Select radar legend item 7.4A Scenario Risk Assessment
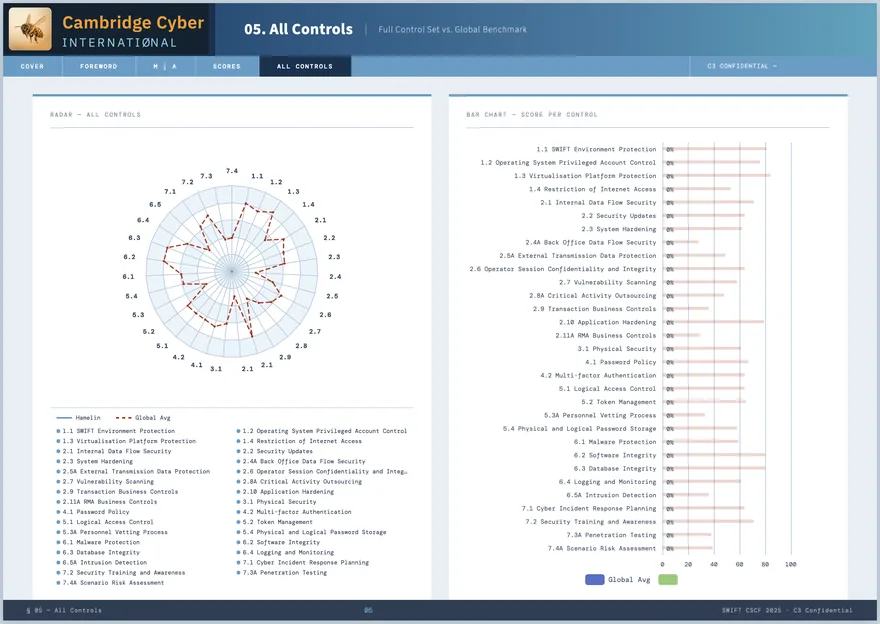This screenshot has width=880, height=624. 111,582
